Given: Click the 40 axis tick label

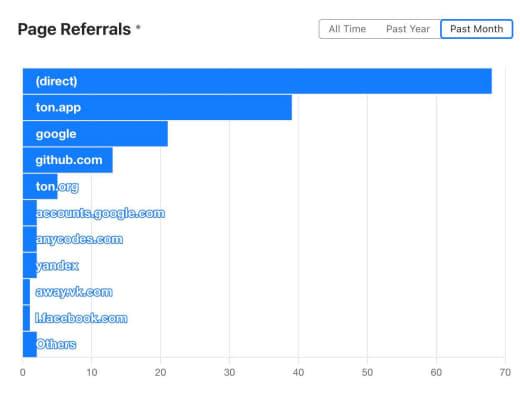Looking at the screenshot, I should [x=298, y=372].
